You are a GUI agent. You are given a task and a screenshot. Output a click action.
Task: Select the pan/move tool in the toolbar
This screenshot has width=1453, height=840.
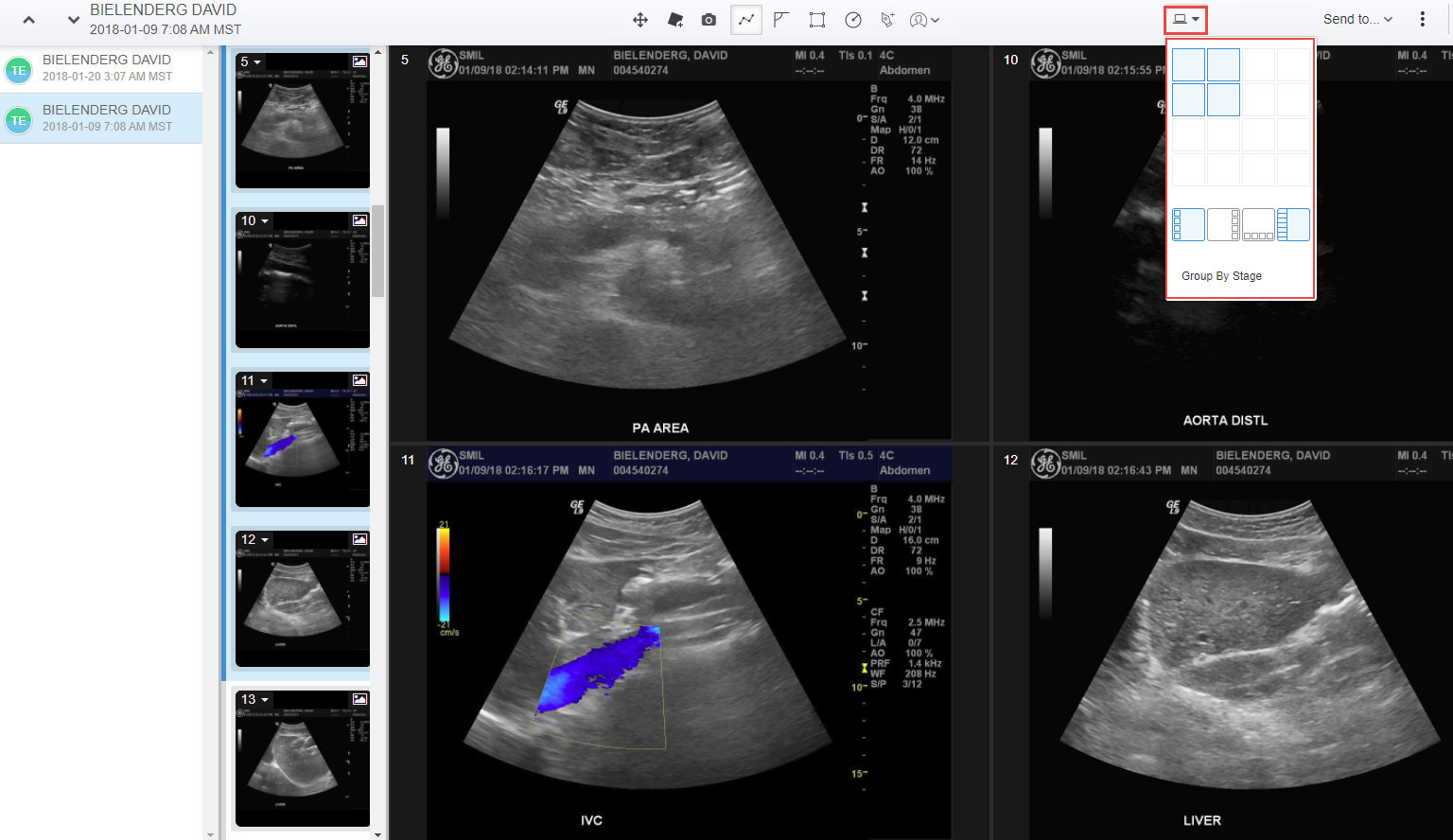(640, 20)
